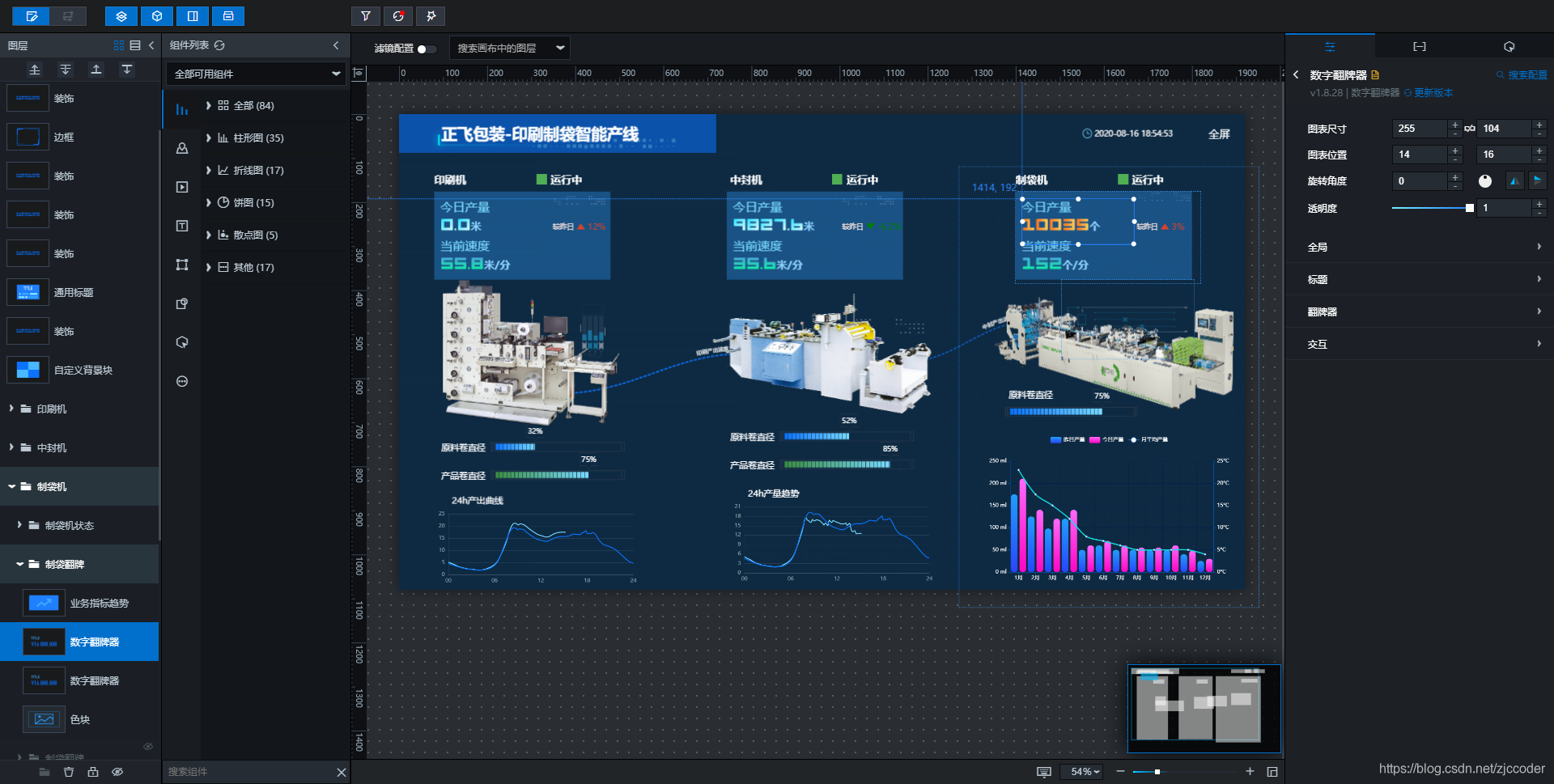The height and width of the screenshot is (784, 1554).
Task: Send selected layer to bottom
Action: click(127, 70)
